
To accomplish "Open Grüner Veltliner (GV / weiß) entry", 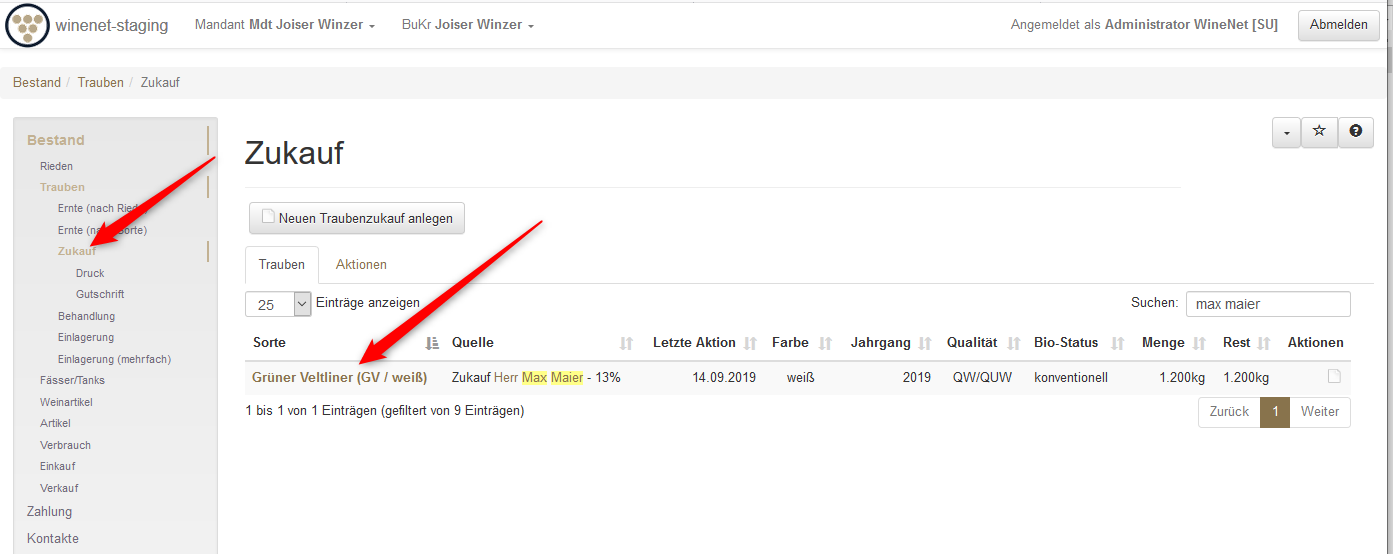I will coord(339,378).
